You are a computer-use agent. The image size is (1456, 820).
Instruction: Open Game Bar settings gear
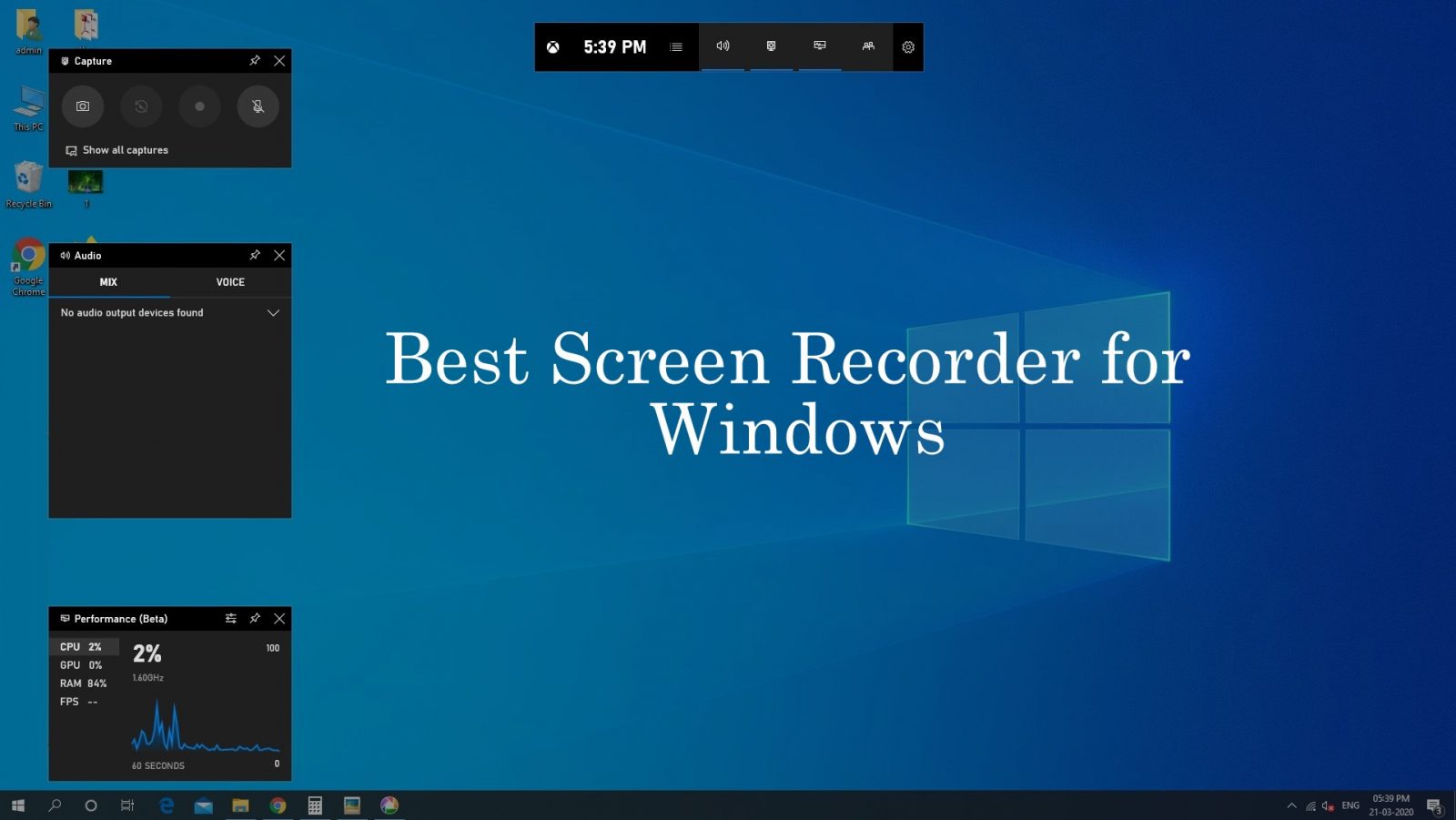[908, 47]
